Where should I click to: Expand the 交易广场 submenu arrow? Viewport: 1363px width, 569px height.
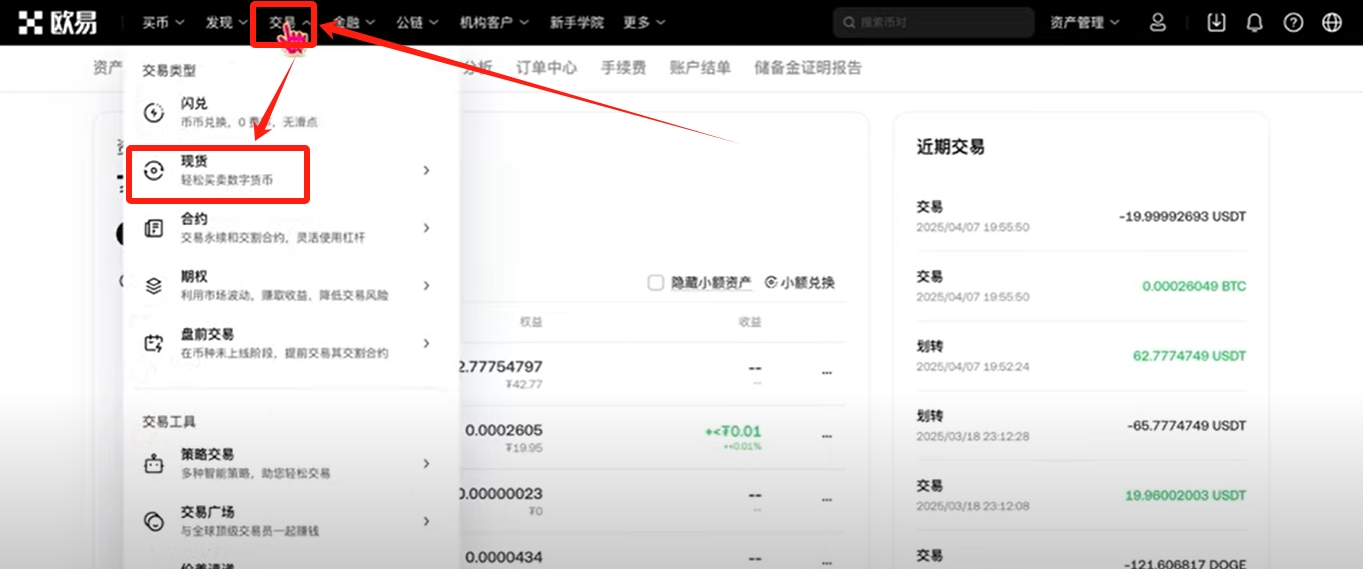[x=426, y=521]
